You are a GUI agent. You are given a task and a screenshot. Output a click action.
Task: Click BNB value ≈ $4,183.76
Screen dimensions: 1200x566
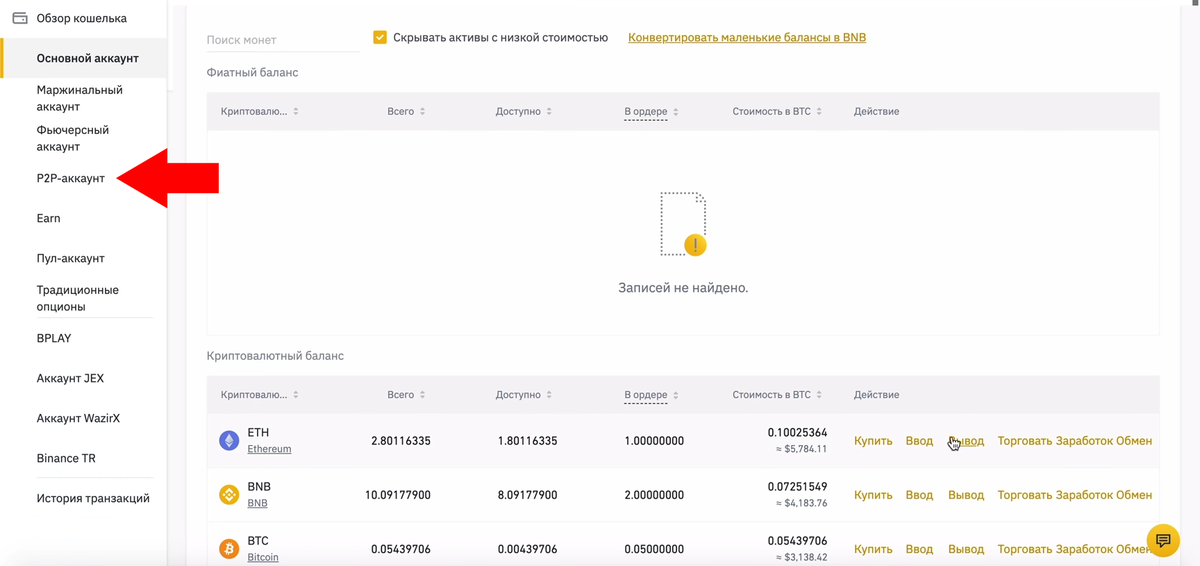point(801,503)
